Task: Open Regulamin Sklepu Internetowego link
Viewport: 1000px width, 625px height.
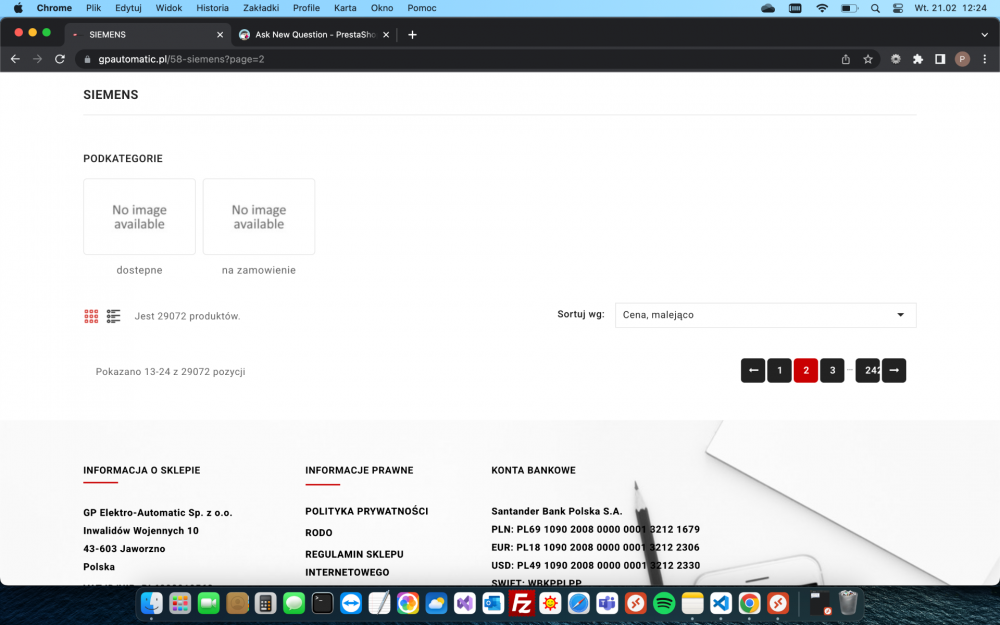Action: coord(354,563)
